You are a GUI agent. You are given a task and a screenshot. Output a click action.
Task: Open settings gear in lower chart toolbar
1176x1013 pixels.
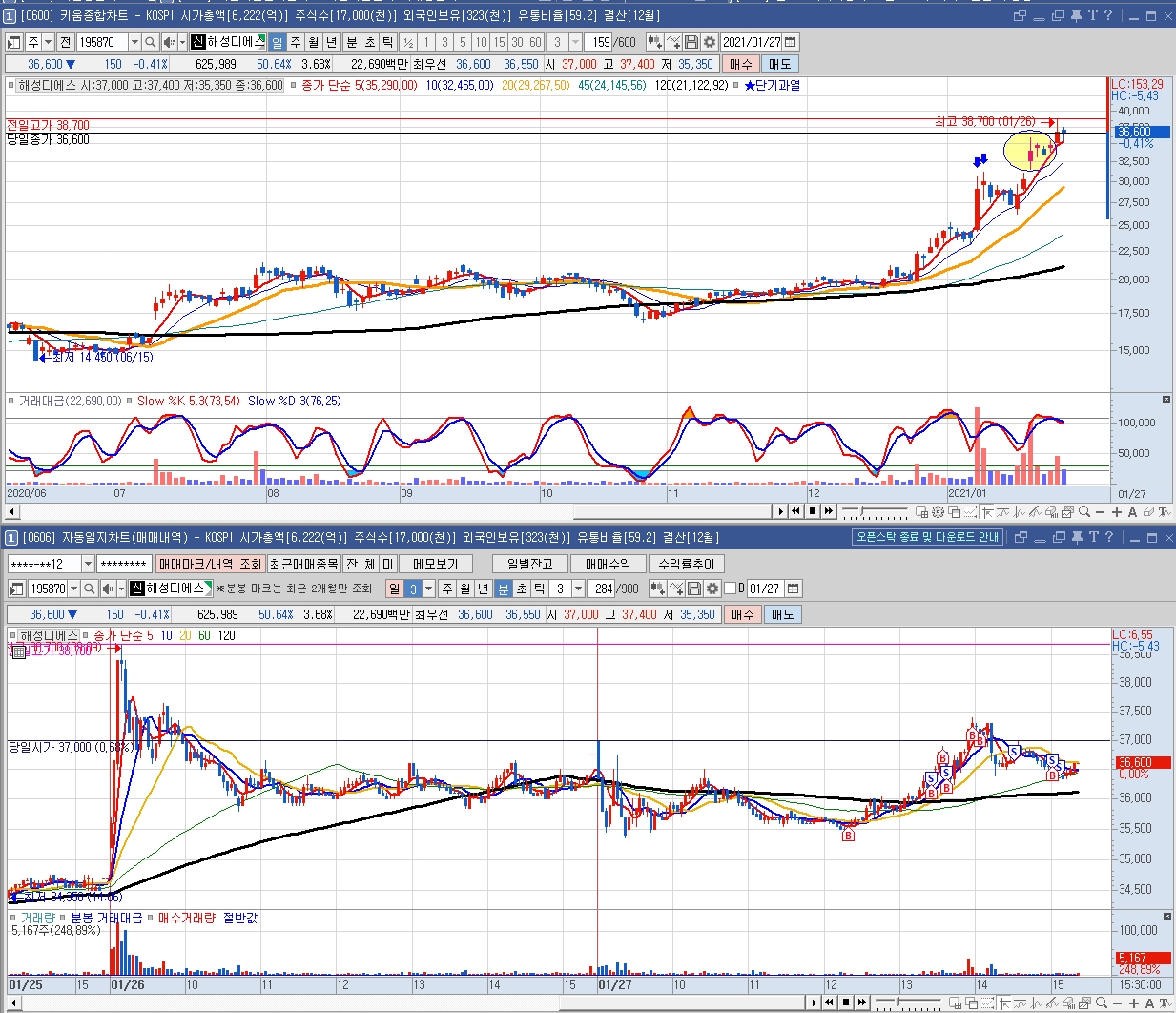pyautogui.click(x=712, y=589)
